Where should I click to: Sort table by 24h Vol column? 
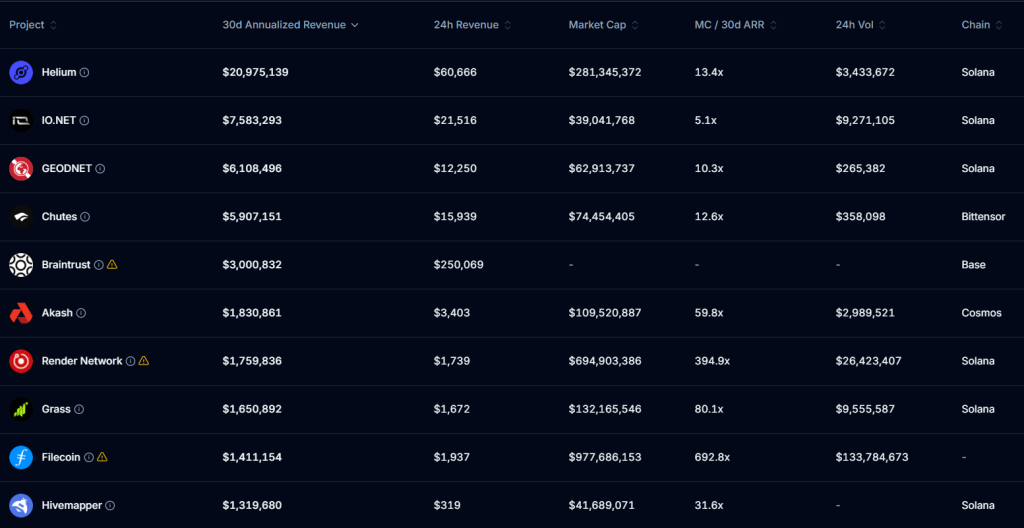click(861, 25)
